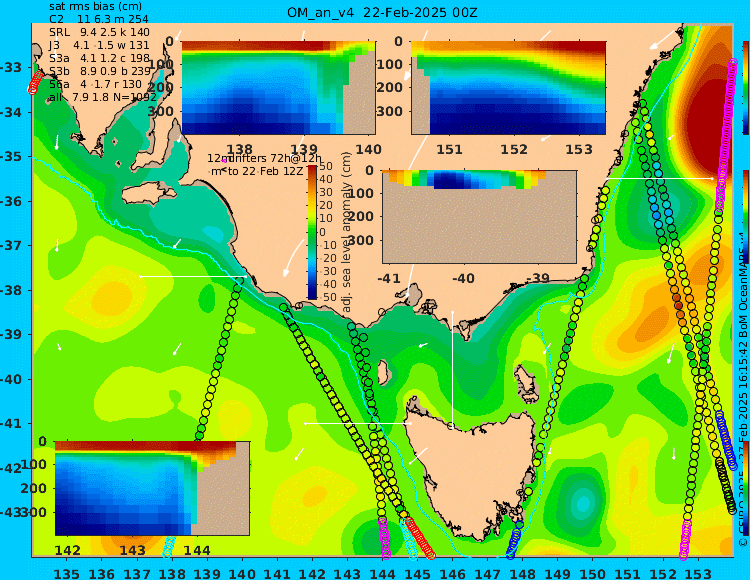Click latitude tick label -36
Screen dimensions: 750x580
click(x=11, y=201)
